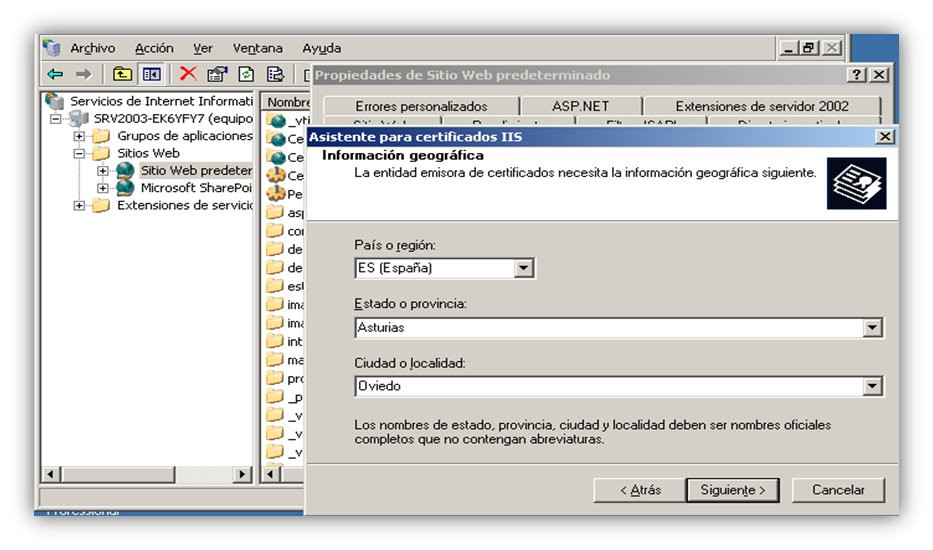Select the _vti globe item in the list
This screenshot has height=550, width=933.
coord(286,121)
